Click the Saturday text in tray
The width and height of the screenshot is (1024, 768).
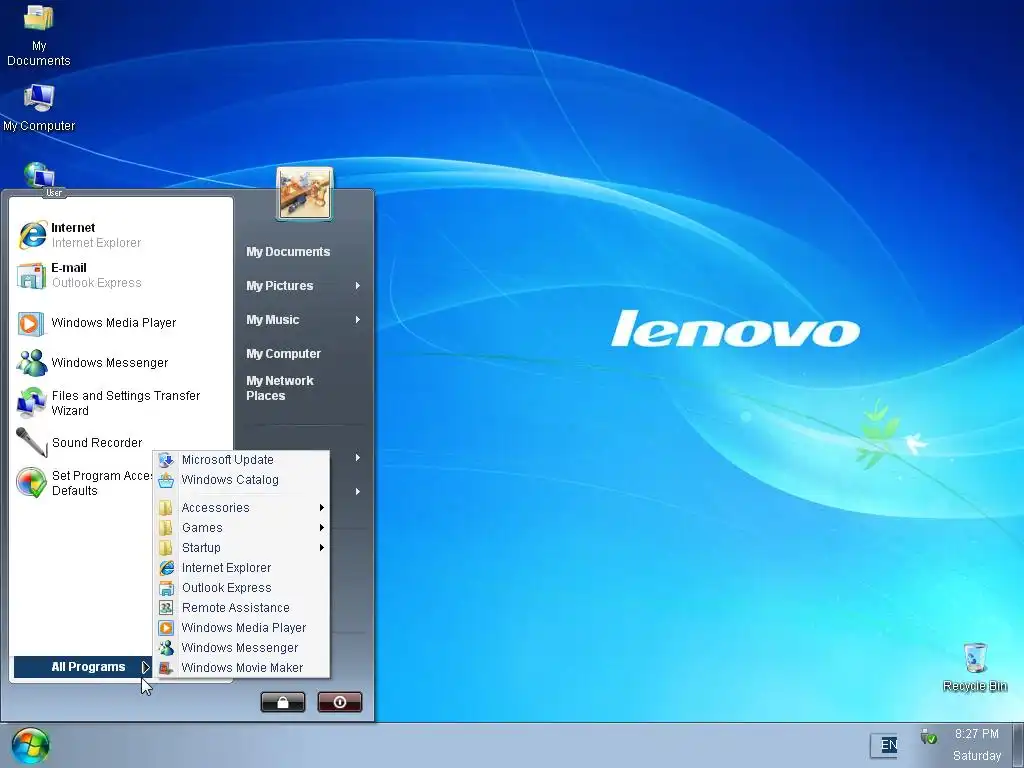(976, 756)
